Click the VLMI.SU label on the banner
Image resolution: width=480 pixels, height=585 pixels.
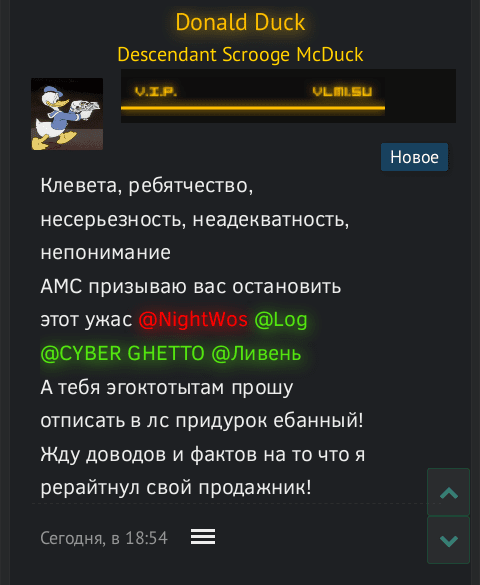[342, 91]
